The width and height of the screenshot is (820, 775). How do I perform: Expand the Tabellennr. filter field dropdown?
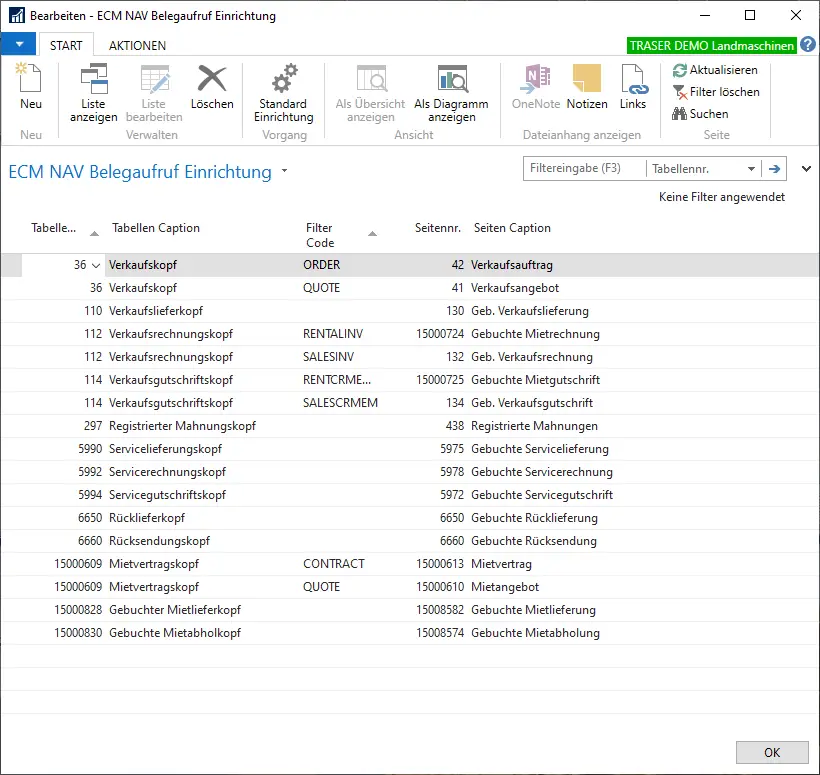tap(752, 169)
